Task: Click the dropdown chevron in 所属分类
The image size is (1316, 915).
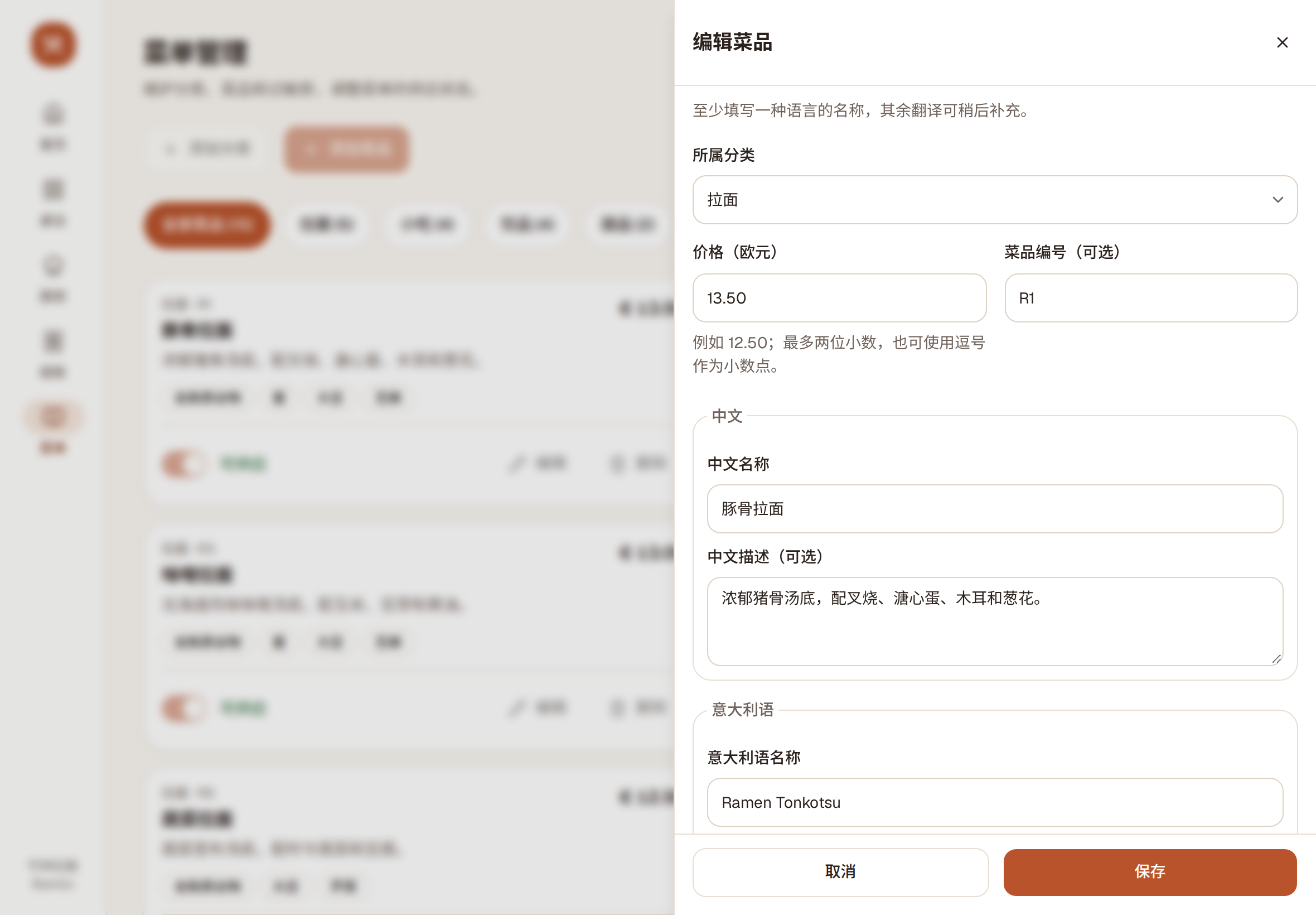Action: (x=1278, y=200)
